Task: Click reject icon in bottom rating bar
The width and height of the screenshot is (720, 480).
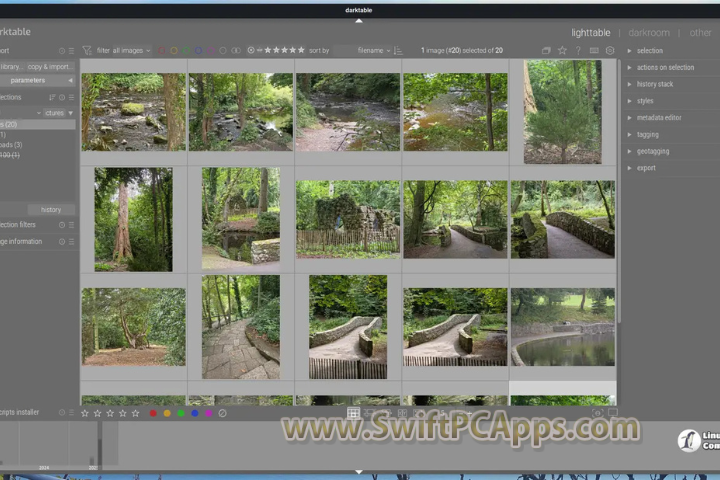Action: 222,413
